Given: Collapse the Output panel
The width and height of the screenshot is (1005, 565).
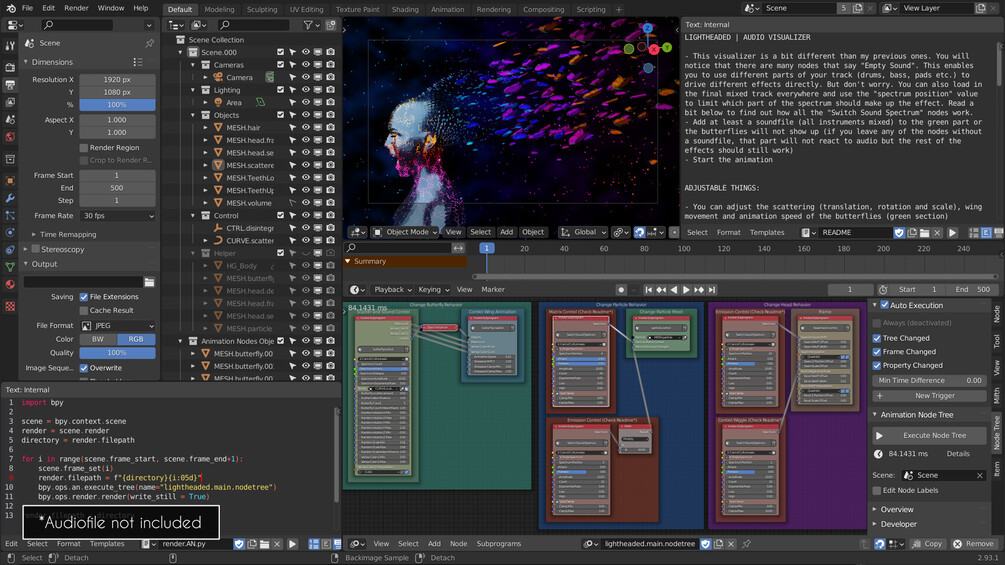Looking at the screenshot, I should [42, 264].
